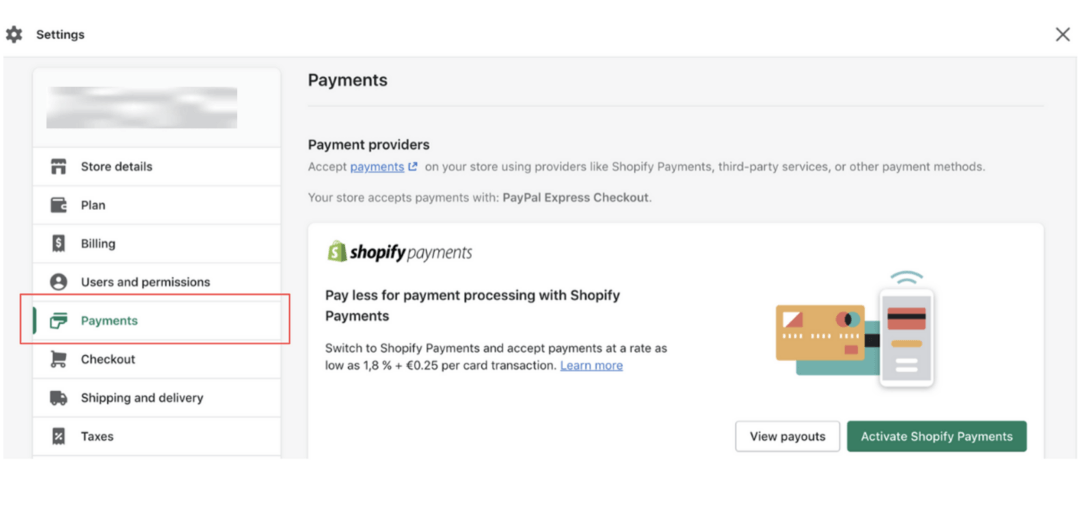The height and width of the screenshot is (528, 1080).
Task: Open the Store details menu item
Action: (117, 167)
